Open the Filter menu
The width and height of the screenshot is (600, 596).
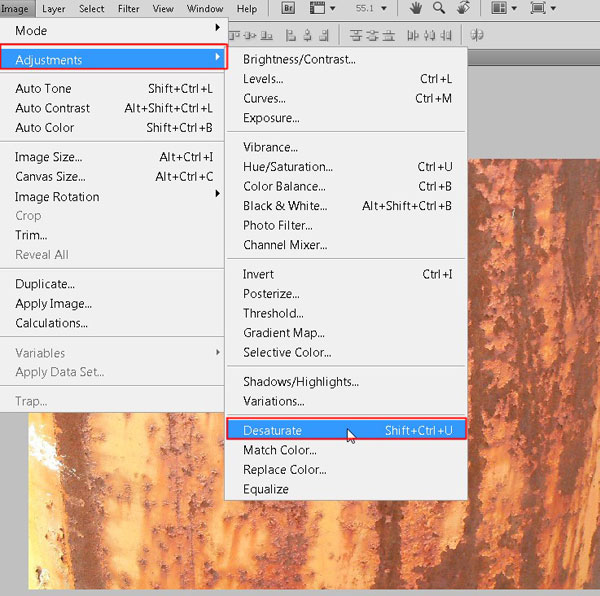tap(128, 9)
